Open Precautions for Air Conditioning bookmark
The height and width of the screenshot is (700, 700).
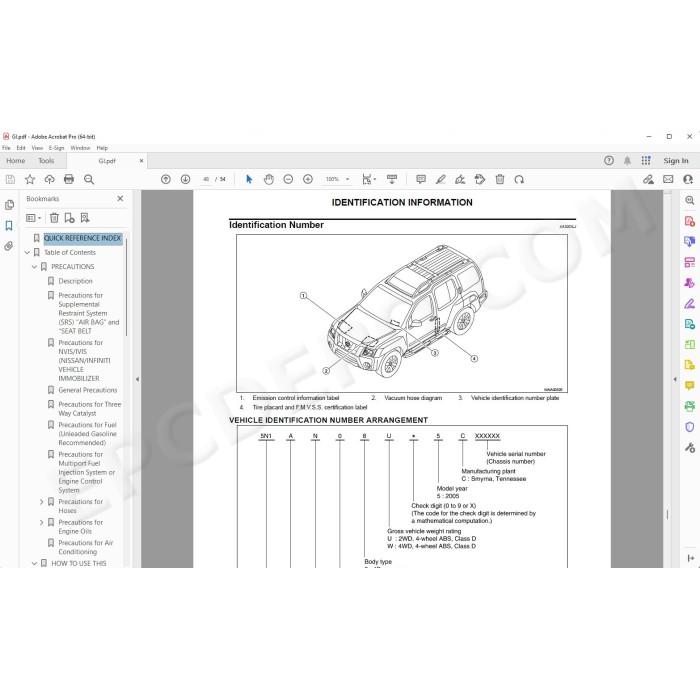(86, 547)
